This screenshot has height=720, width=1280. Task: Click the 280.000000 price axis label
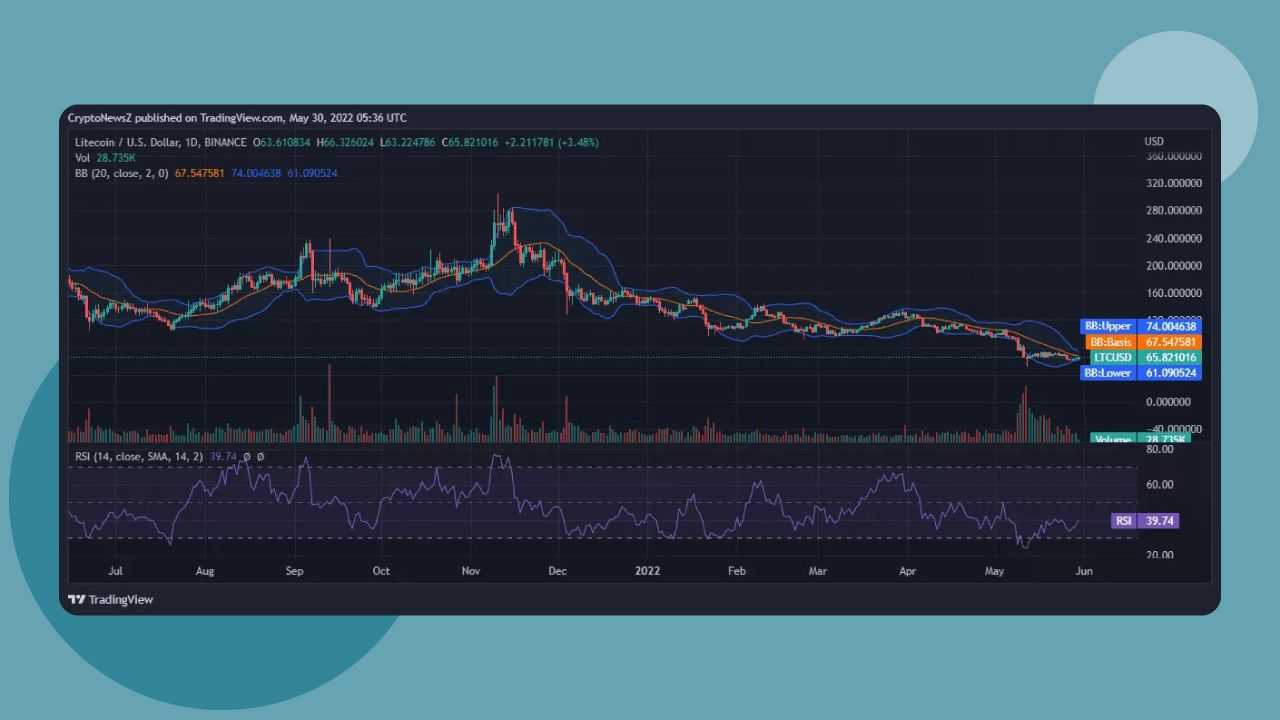pos(1173,211)
